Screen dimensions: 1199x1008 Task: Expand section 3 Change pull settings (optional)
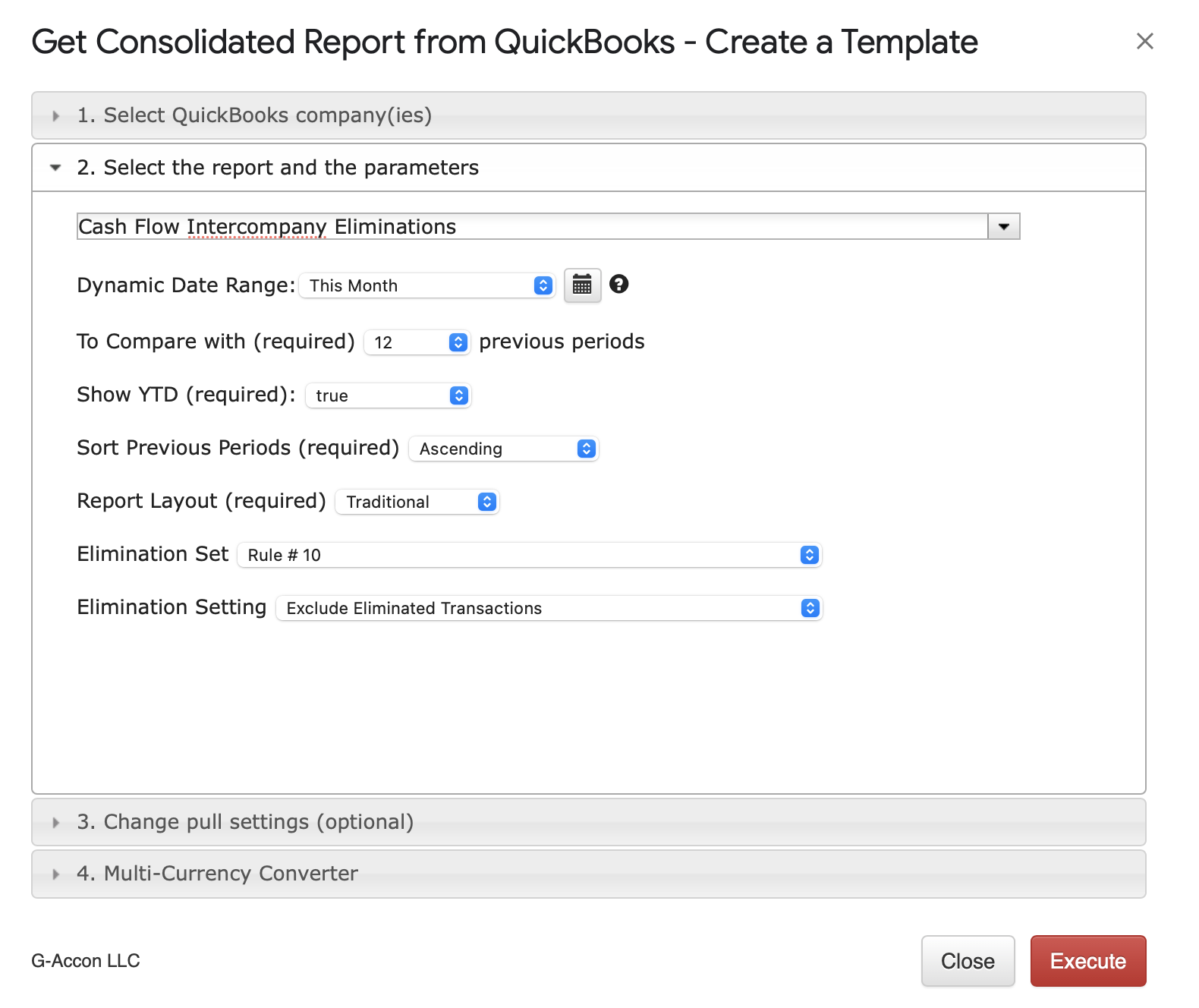point(589,822)
